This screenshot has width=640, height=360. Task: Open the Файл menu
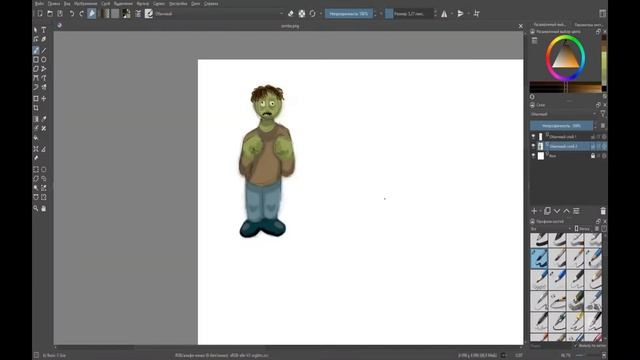point(39,3)
